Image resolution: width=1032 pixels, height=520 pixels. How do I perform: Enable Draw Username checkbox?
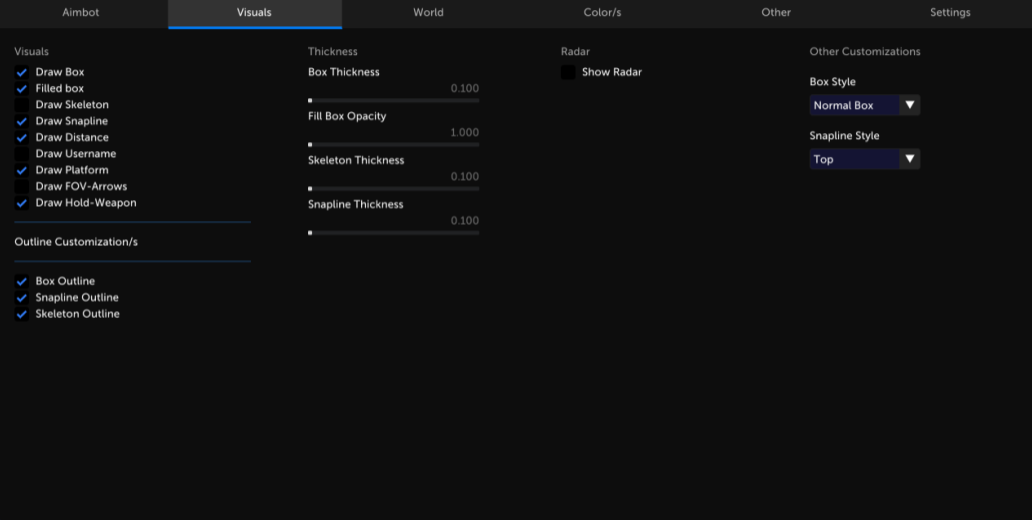[x=22, y=154]
